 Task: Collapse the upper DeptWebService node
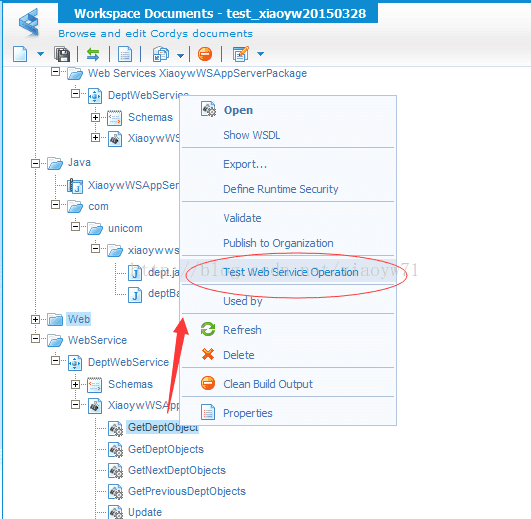click(76, 93)
